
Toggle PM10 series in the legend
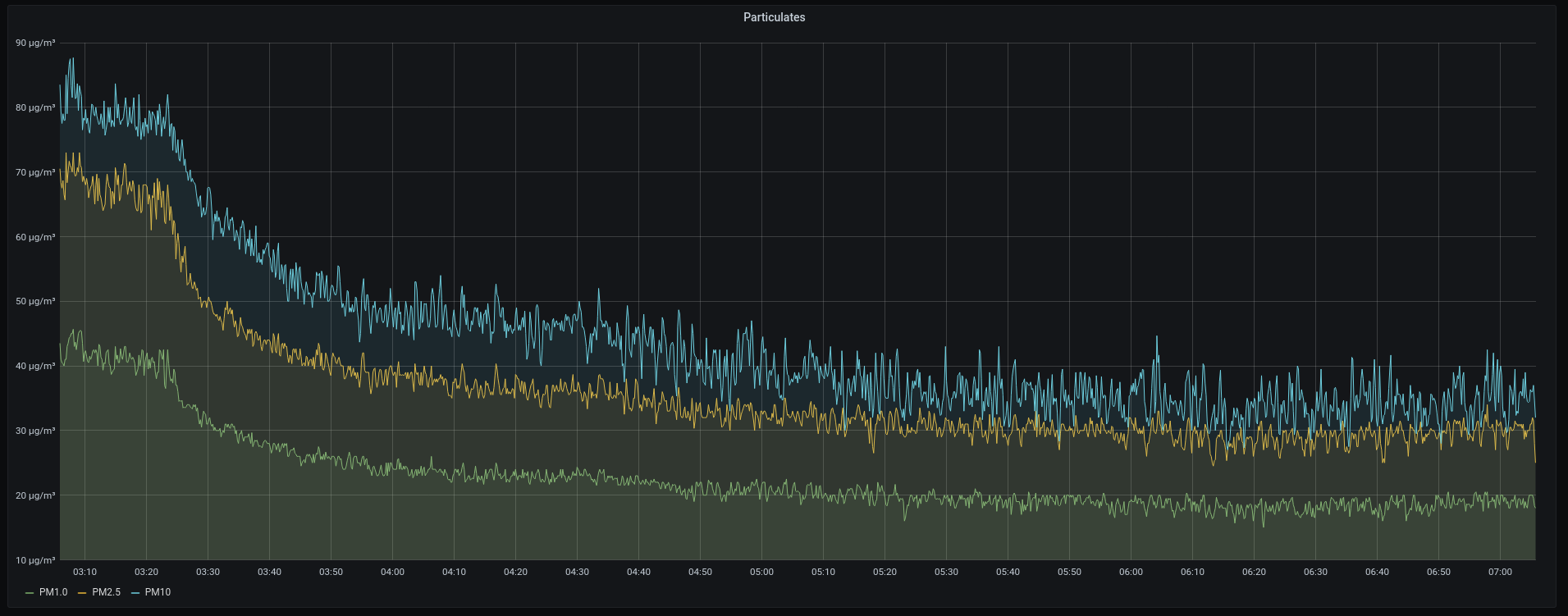[158, 592]
